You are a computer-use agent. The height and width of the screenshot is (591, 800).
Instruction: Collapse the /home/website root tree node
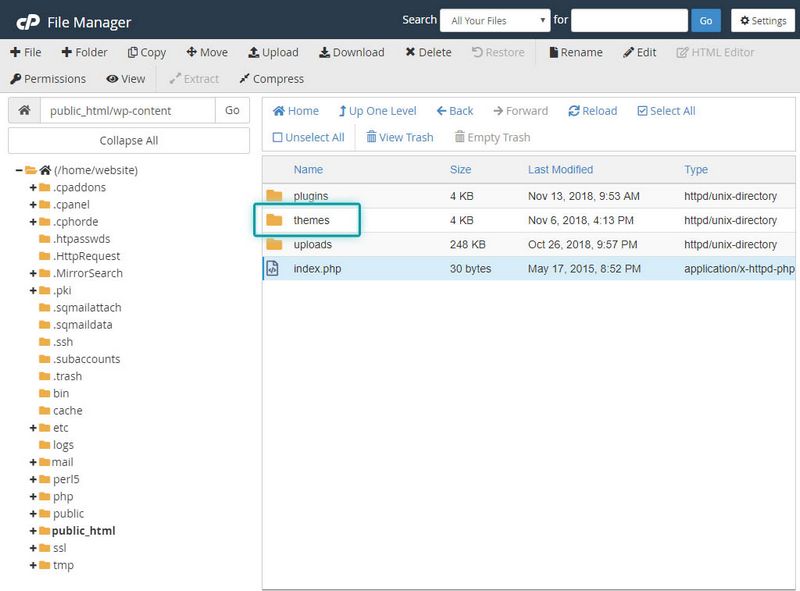(19, 170)
